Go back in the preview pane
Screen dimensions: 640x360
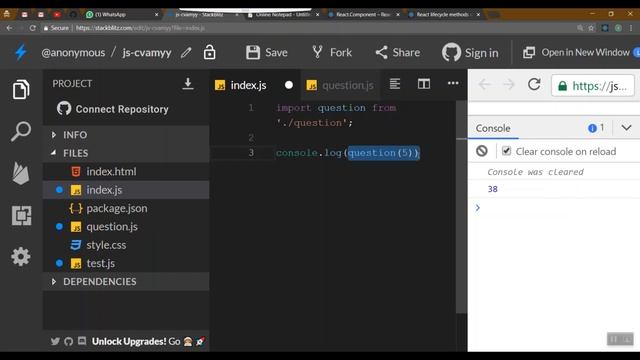[484, 84]
